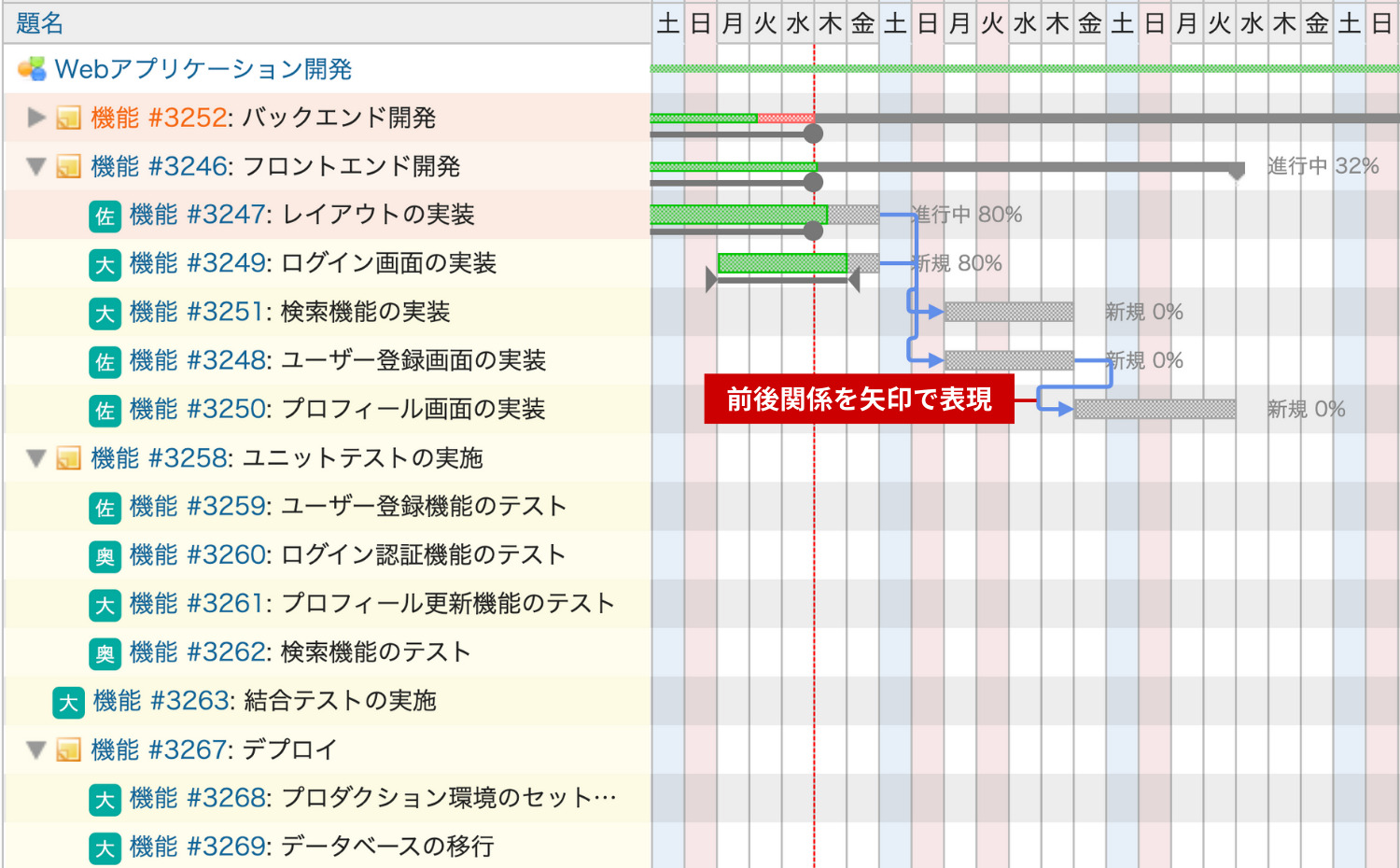Click the parent-task icon of #3252
Screen dimensions: 1400x868
68,118
